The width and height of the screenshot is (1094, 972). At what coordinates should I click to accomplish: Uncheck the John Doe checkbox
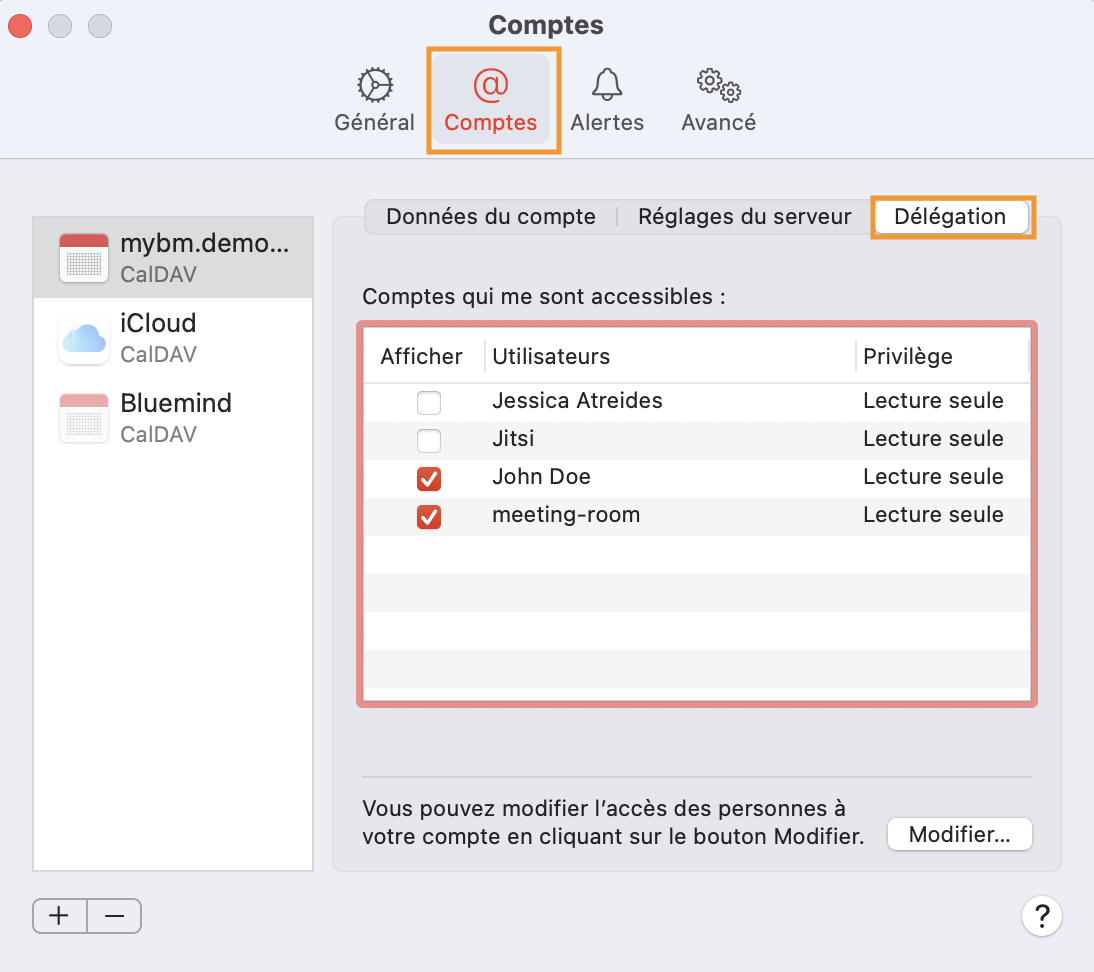pos(429,480)
